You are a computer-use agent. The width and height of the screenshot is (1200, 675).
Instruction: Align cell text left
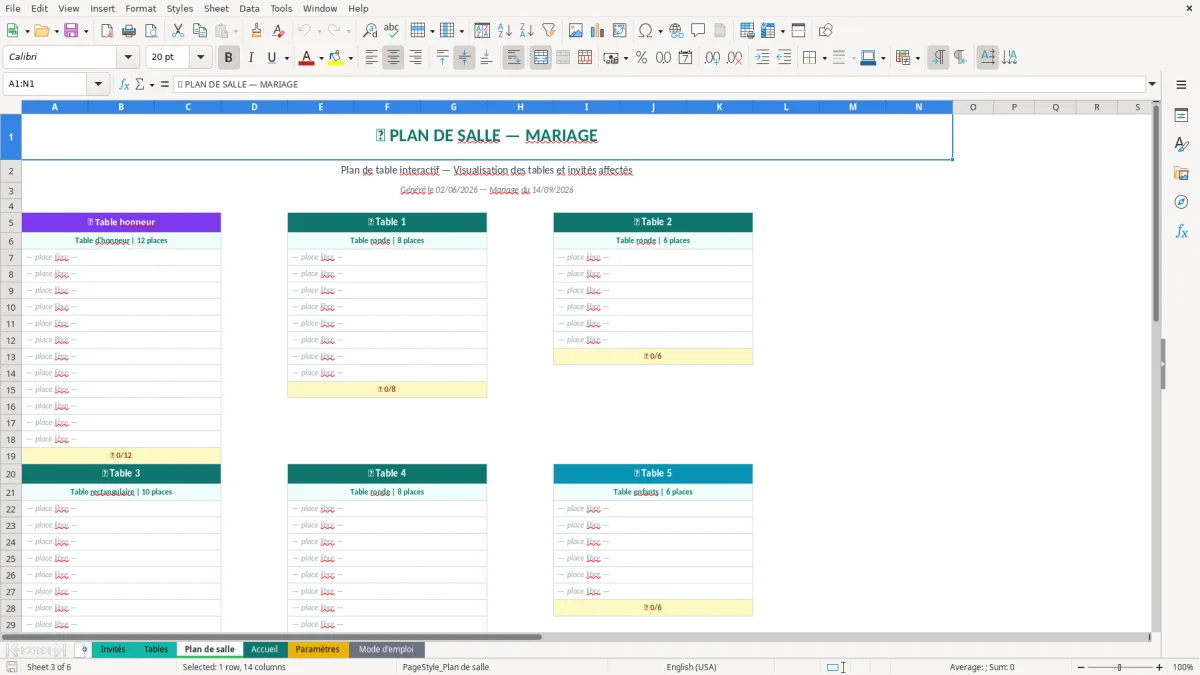(371, 58)
